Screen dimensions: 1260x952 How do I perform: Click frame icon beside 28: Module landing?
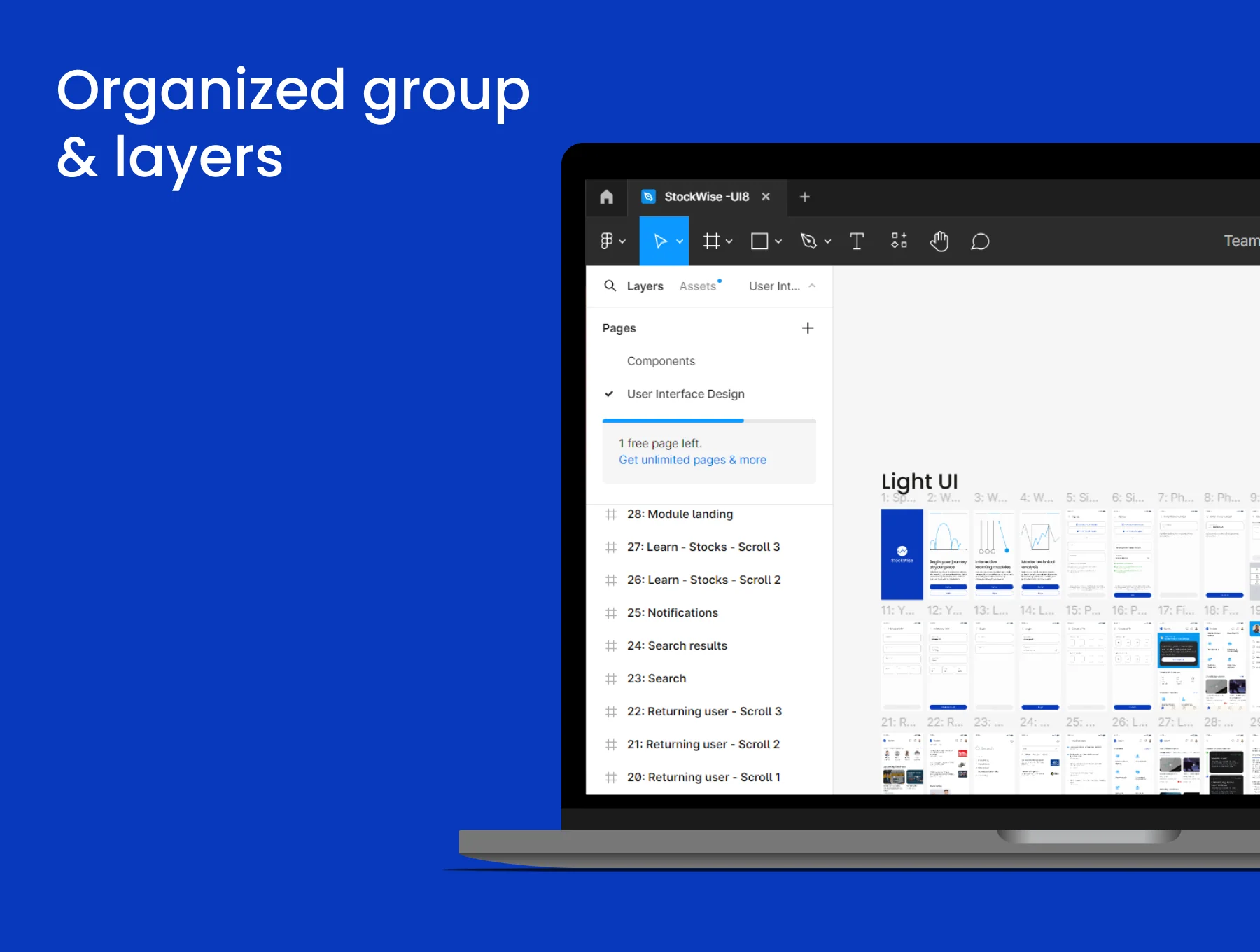point(611,514)
